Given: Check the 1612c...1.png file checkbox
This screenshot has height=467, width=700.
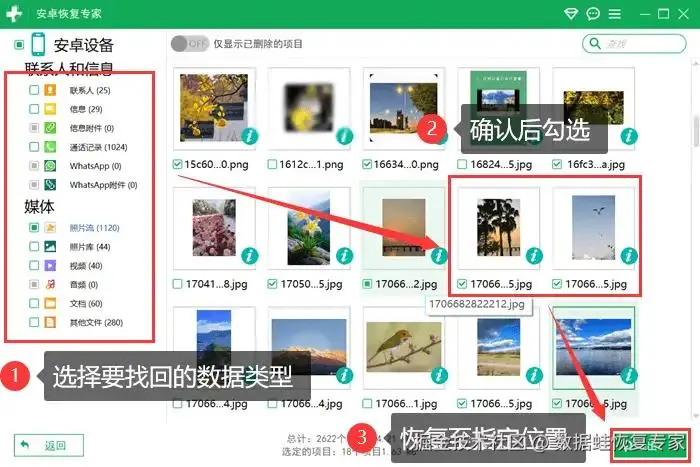Looking at the screenshot, I should coord(272,164).
